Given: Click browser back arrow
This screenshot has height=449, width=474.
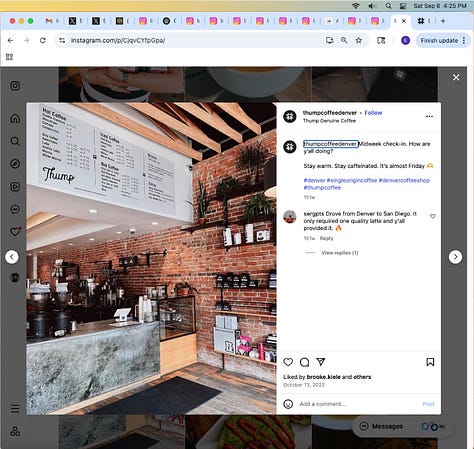Looking at the screenshot, I should pos(10,40).
